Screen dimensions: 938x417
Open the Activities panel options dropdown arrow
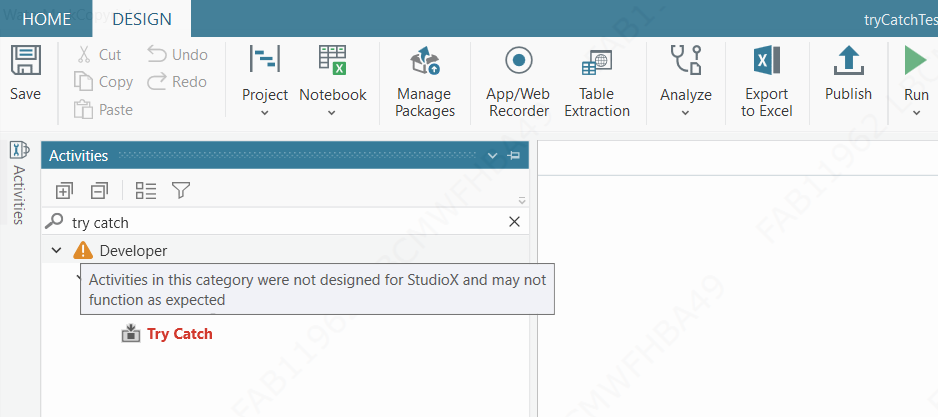[x=492, y=156]
